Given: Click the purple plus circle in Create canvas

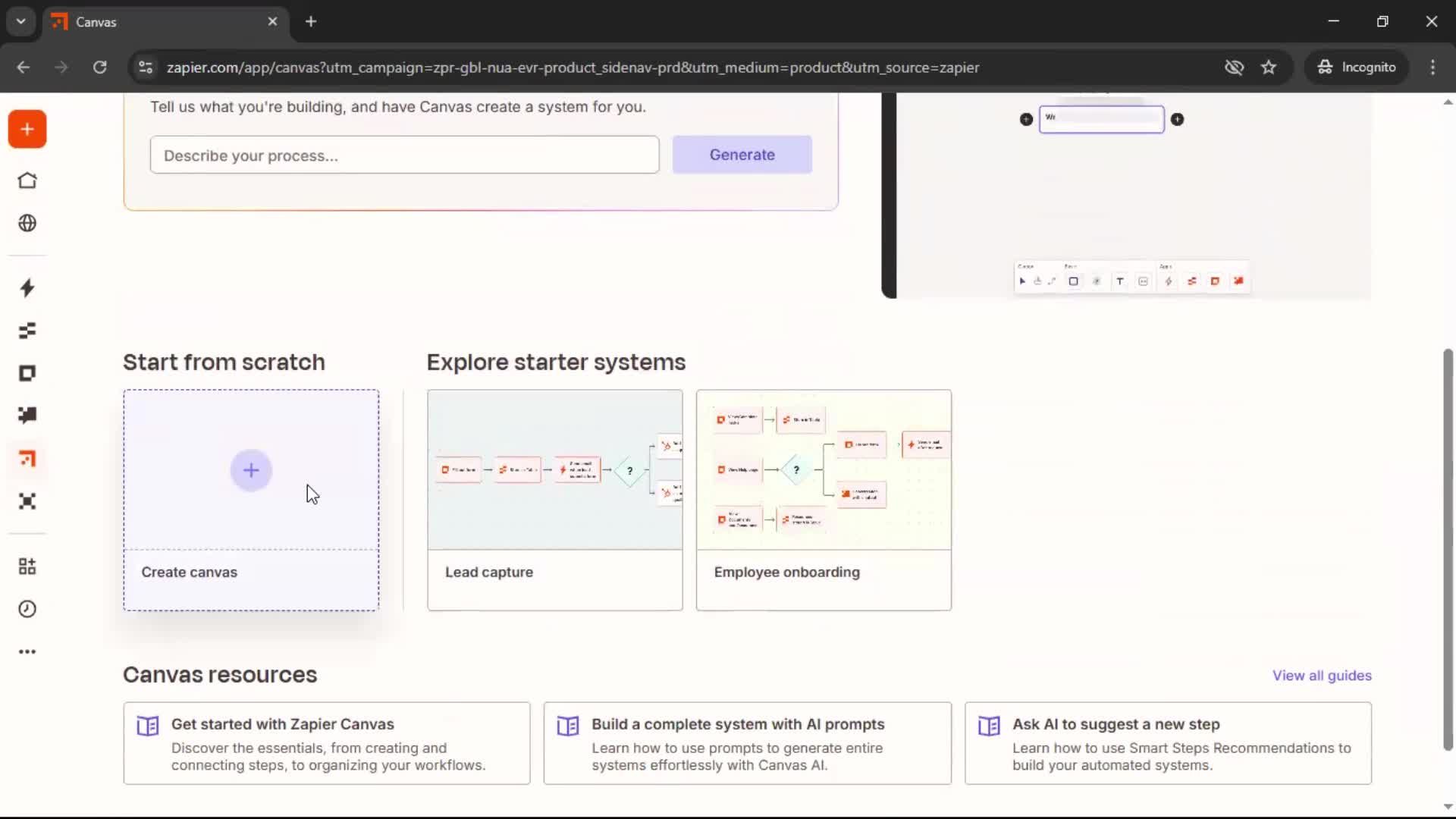Looking at the screenshot, I should click(251, 470).
